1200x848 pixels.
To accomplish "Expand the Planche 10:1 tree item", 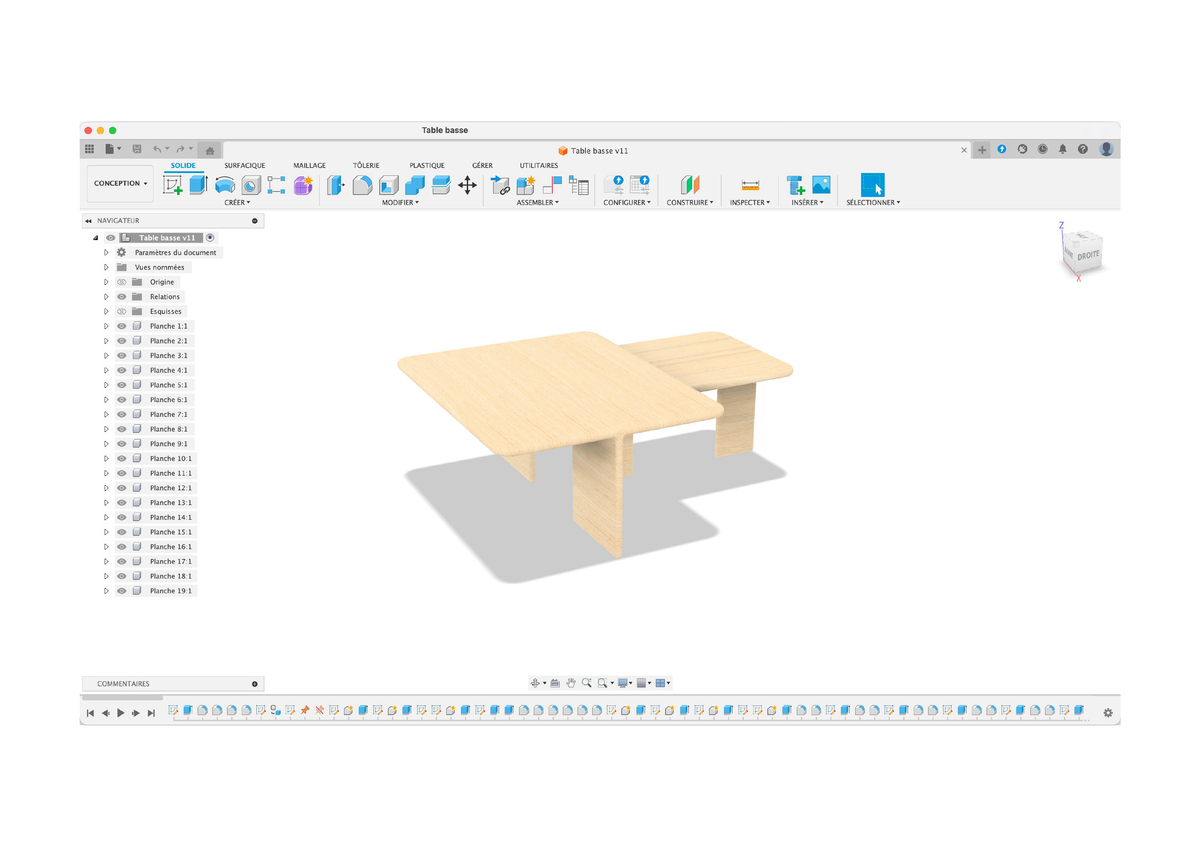I will 106,458.
